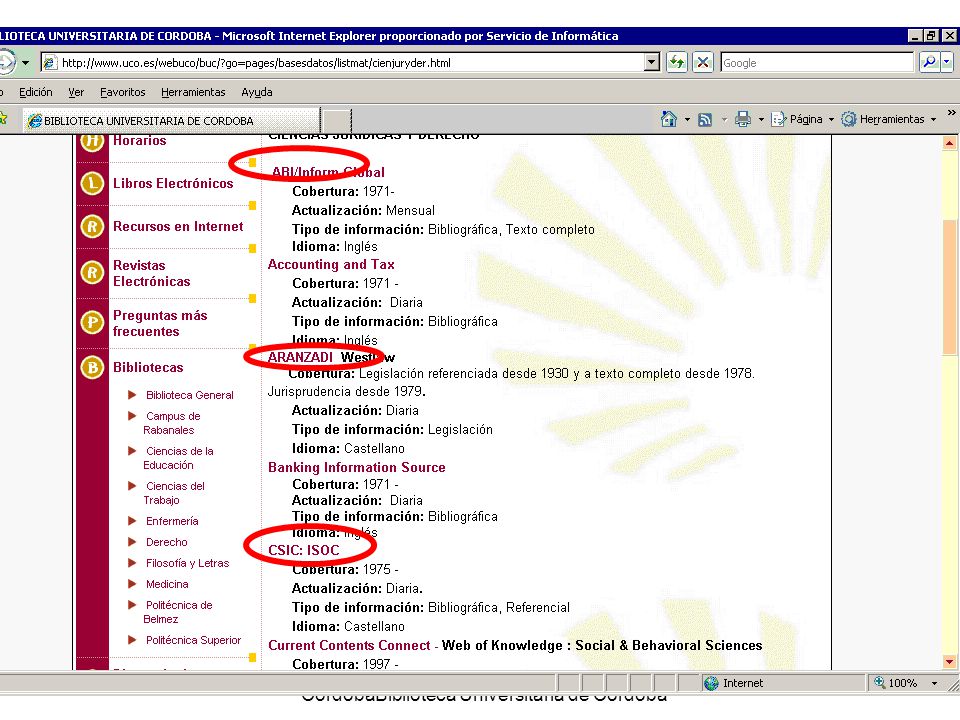960x720 pixels.
Task: Open the Ayuda menu
Action: pos(257,92)
